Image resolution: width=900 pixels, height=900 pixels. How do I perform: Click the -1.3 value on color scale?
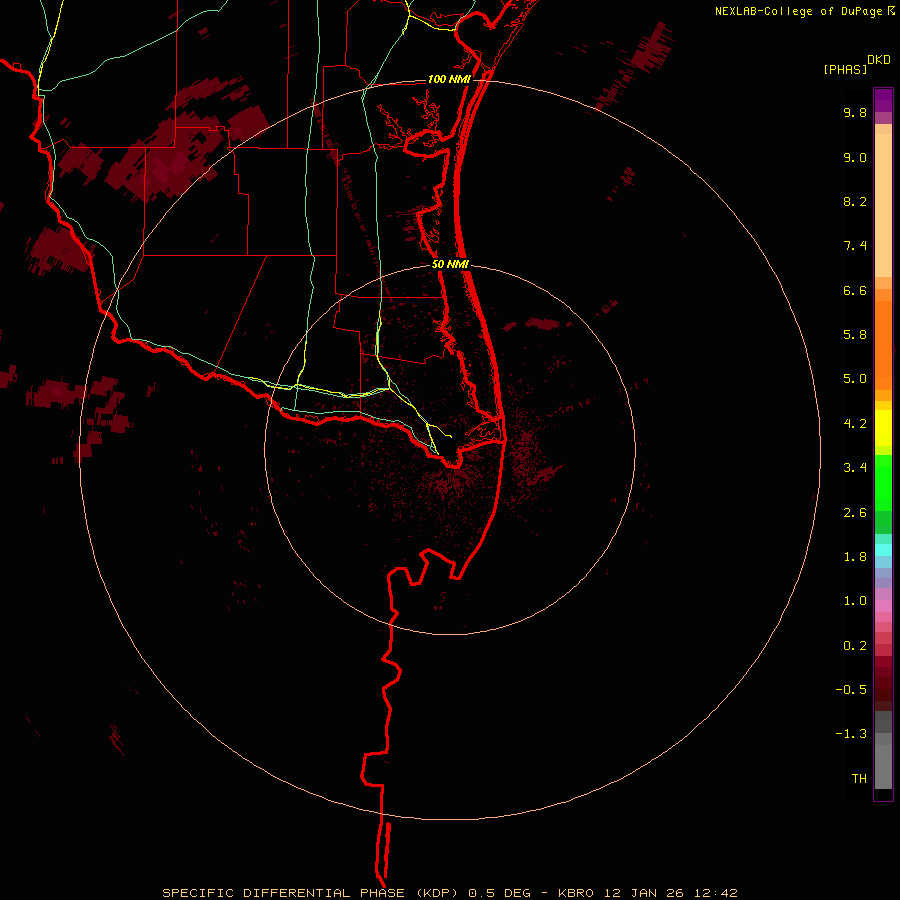tap(851, 734)
